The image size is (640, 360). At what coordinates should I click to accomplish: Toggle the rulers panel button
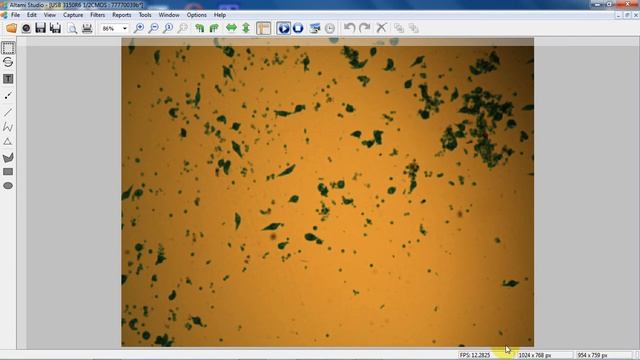(x=264, y=28)
